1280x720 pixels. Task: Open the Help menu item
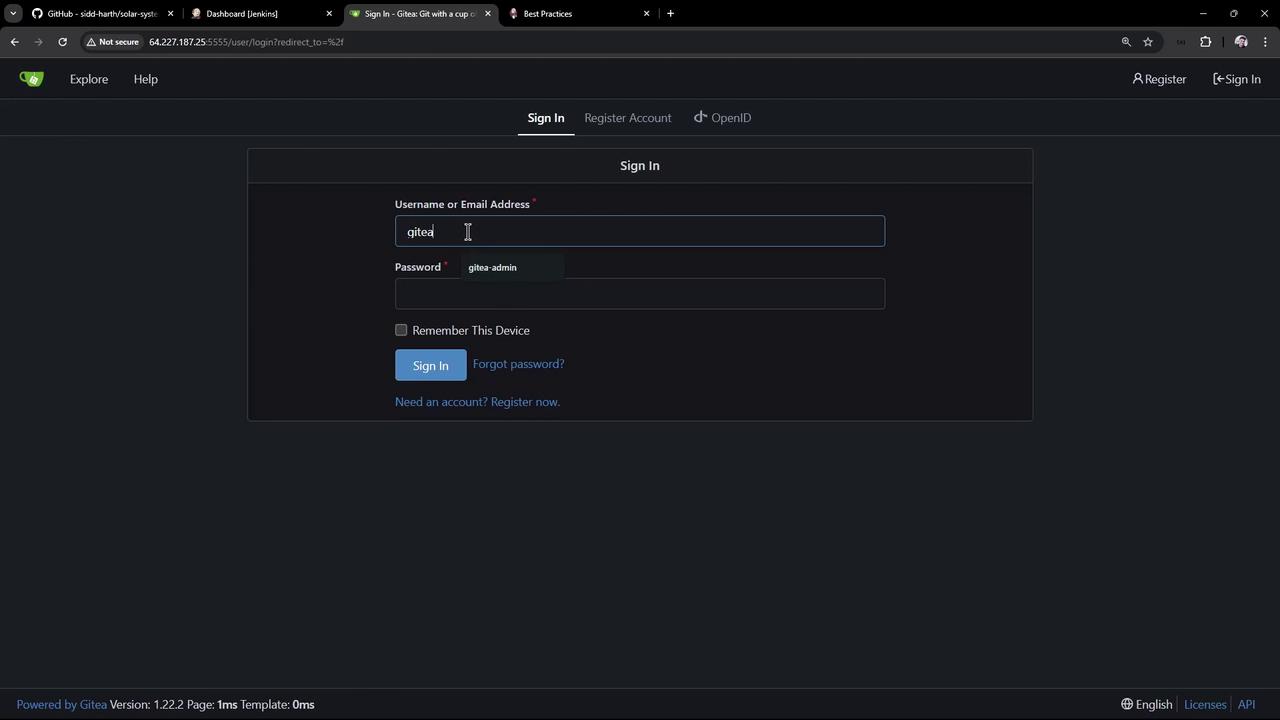pos(146,79)
